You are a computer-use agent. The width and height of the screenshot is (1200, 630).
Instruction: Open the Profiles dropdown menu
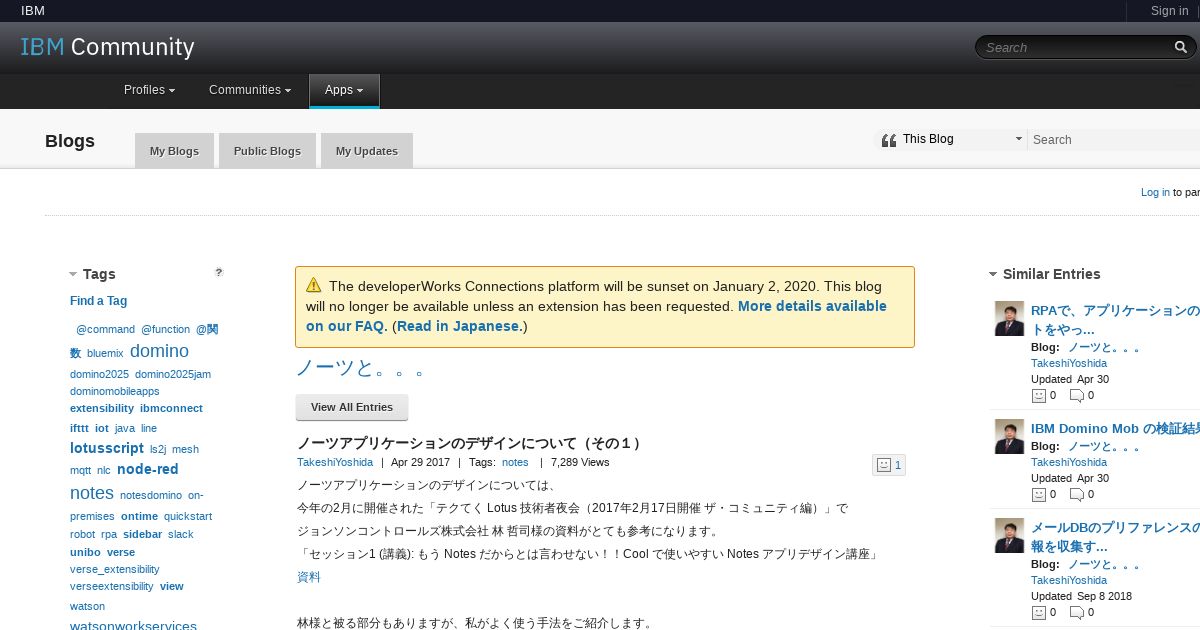pos(149,90)
